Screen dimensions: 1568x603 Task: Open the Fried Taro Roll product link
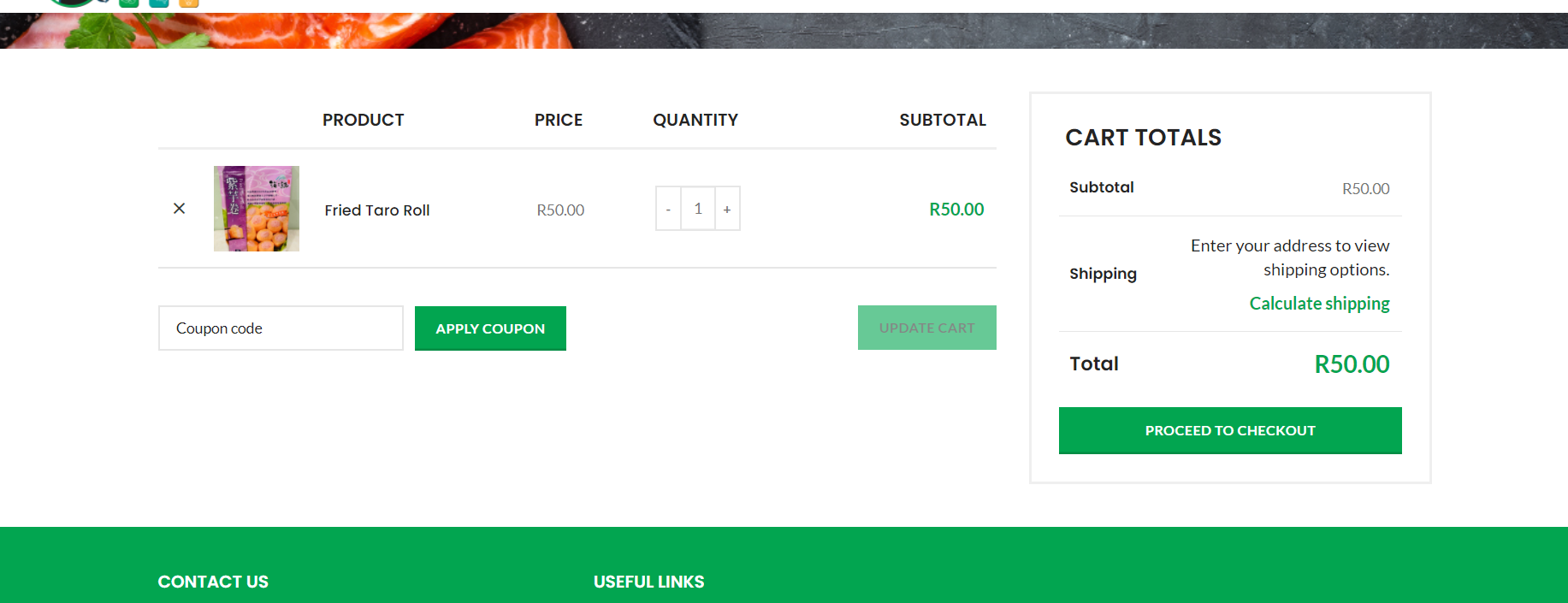[377, 210]
